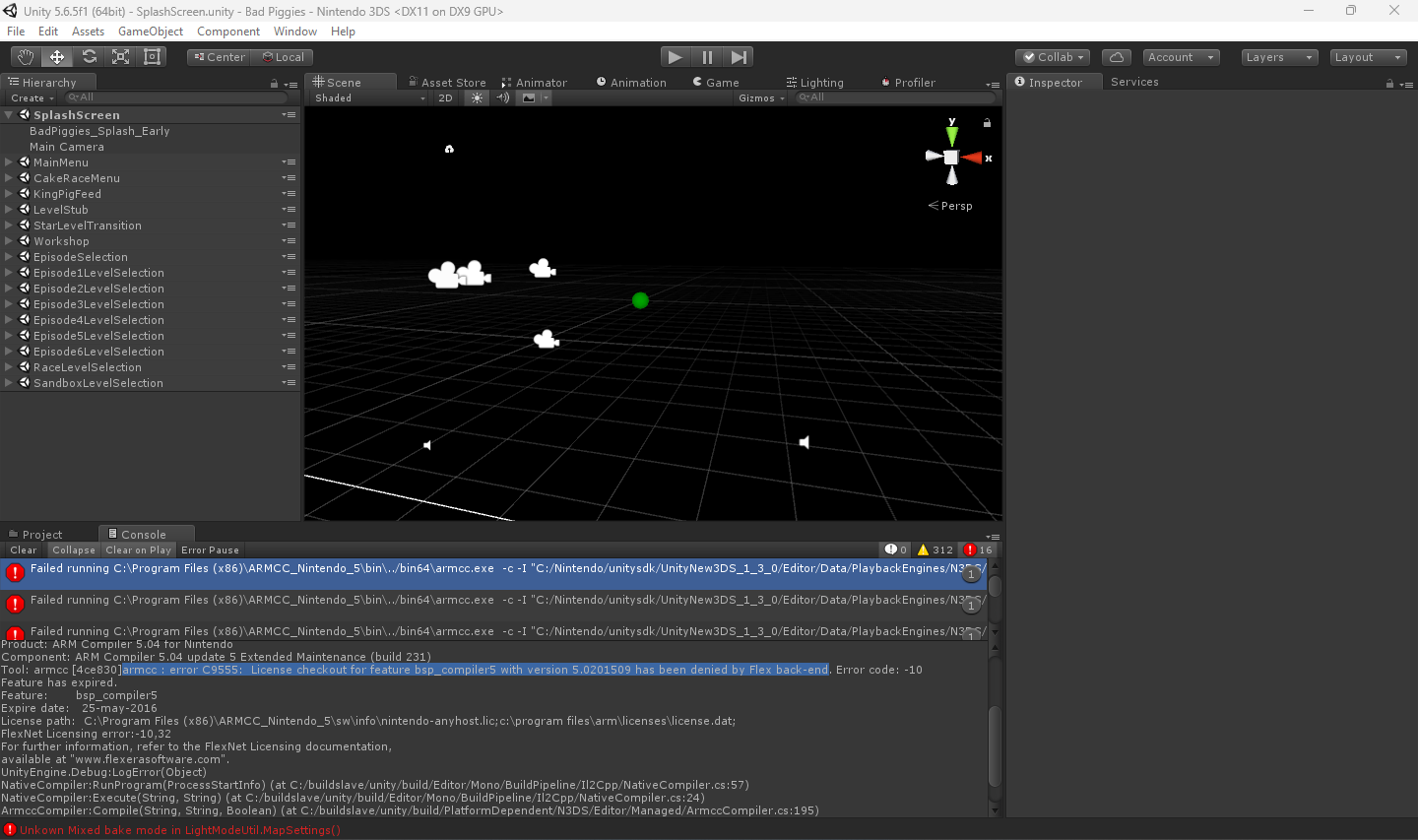This screenshot has height=840, width=1418.
Task: Toggle Error Pause option
Action: 210,550
